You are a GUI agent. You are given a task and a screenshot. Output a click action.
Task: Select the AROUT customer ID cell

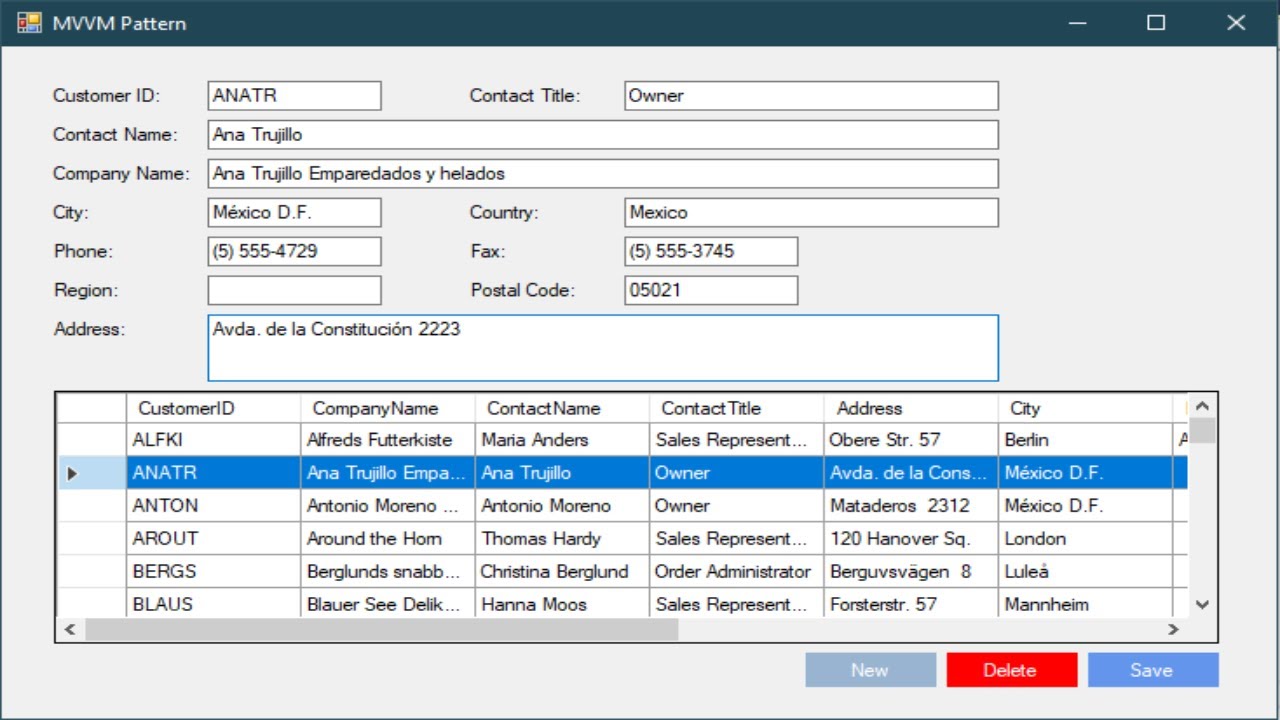pyautogui.click(x=213, y=539)
